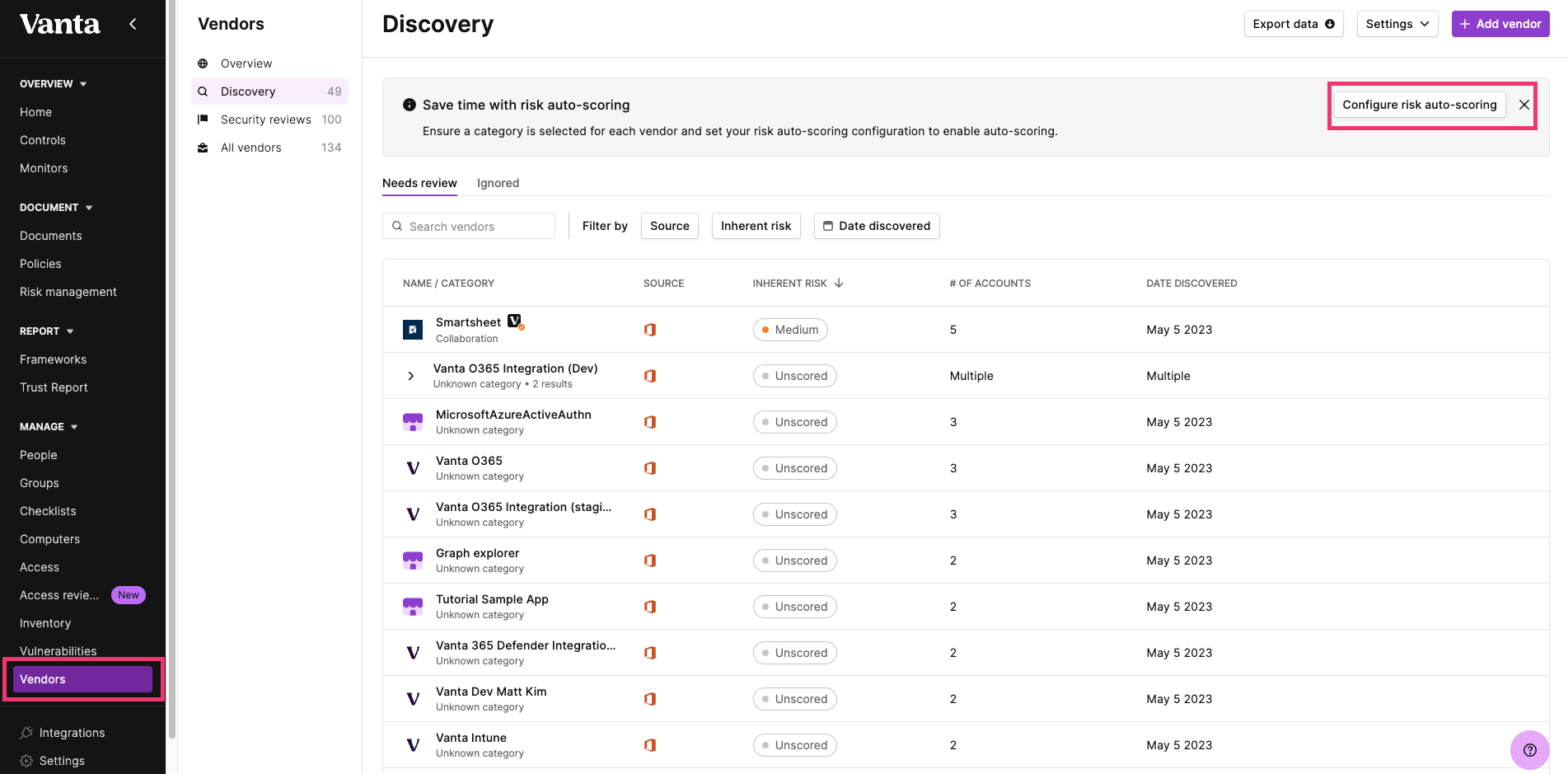Viewport: 1568px width, 774px height.
Task: Open the Inherent risk filter dropdown
Action: [756, 226]
